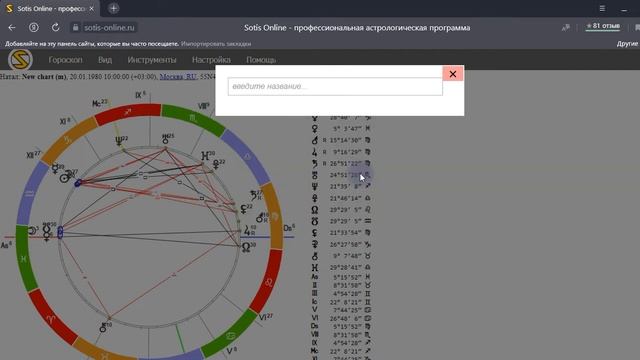Click Jupiter glyph in the chart

247,231
